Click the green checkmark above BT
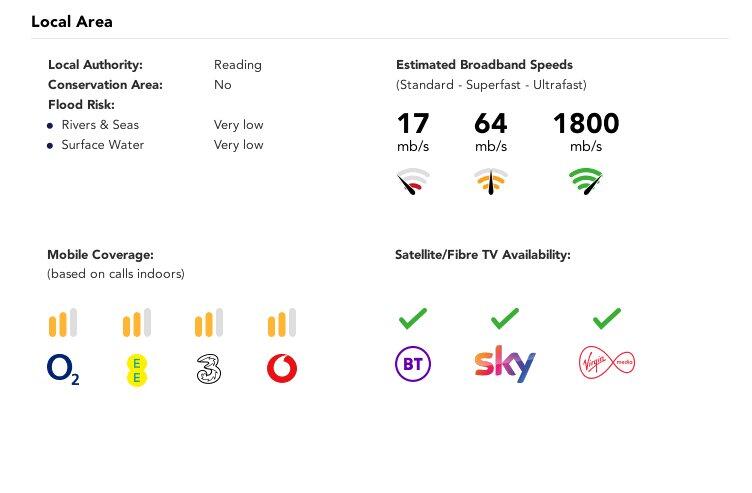Screen dimensions: 752x493 (412, 319)
